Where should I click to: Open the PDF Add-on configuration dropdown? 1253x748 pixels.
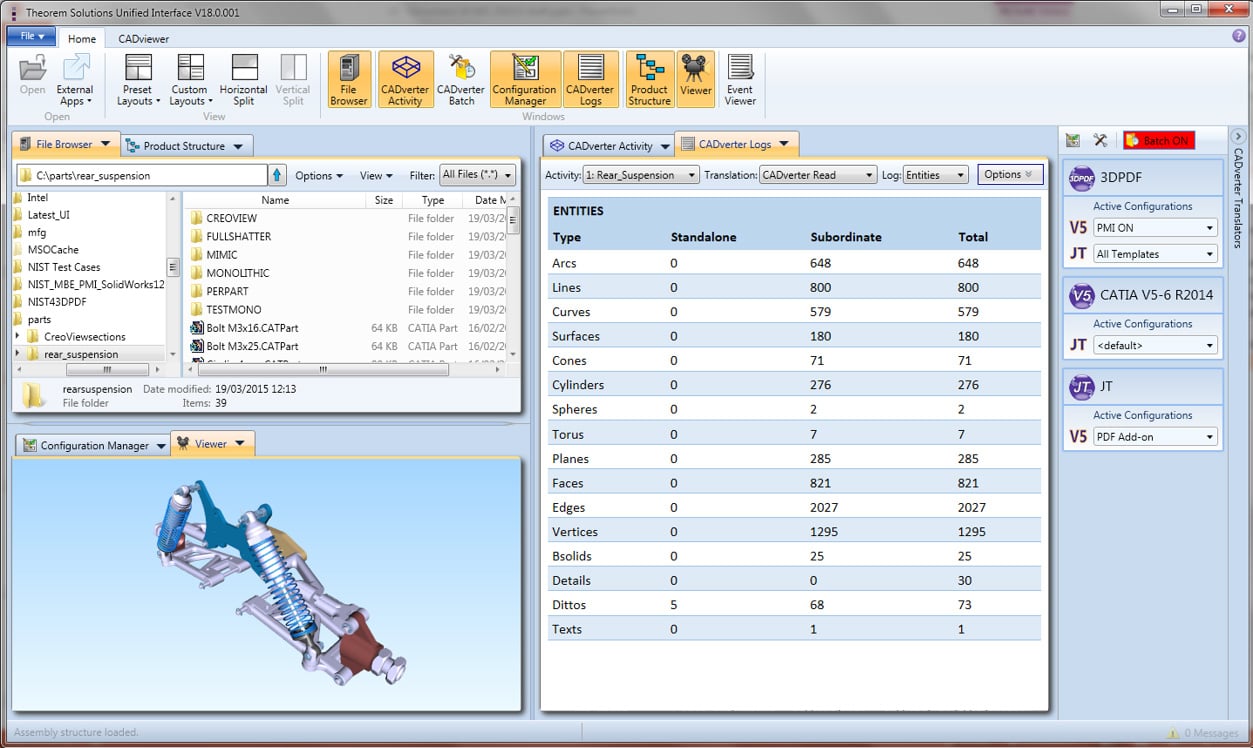1154,437
